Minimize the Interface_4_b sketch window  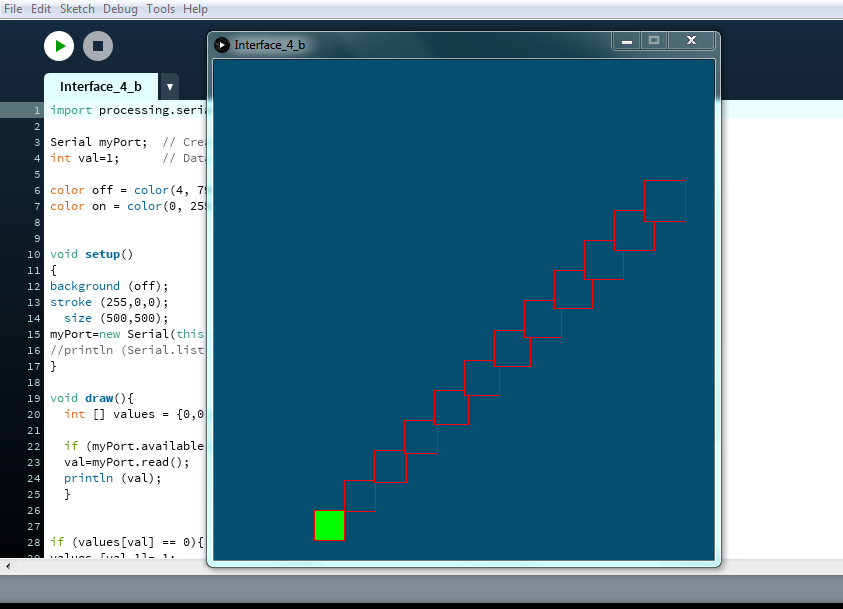pos(627,41)
